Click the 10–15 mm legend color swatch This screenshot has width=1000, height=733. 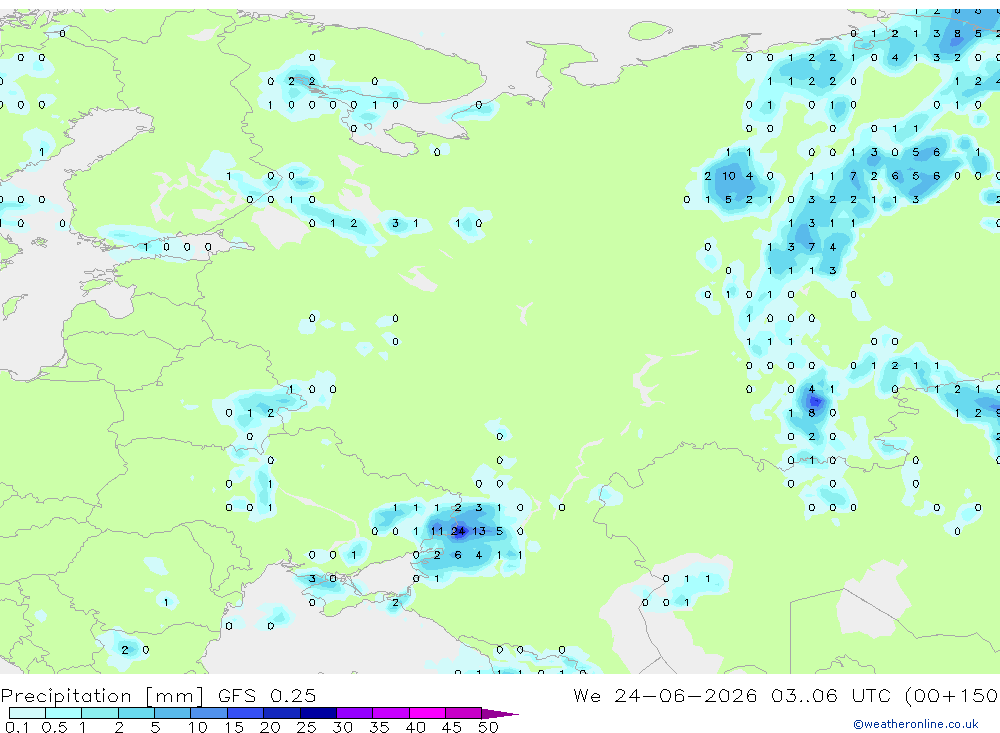pos(209,713)
